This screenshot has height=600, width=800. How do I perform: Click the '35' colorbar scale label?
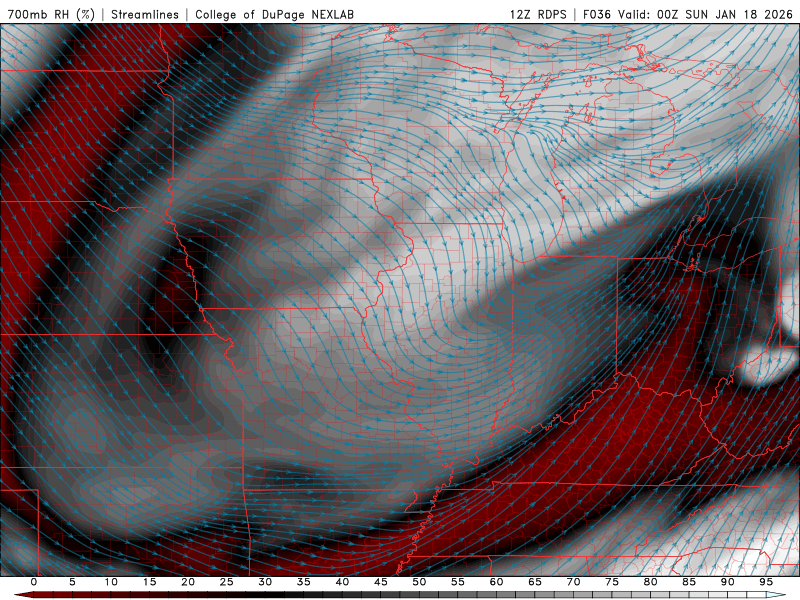tap(304, 582)
